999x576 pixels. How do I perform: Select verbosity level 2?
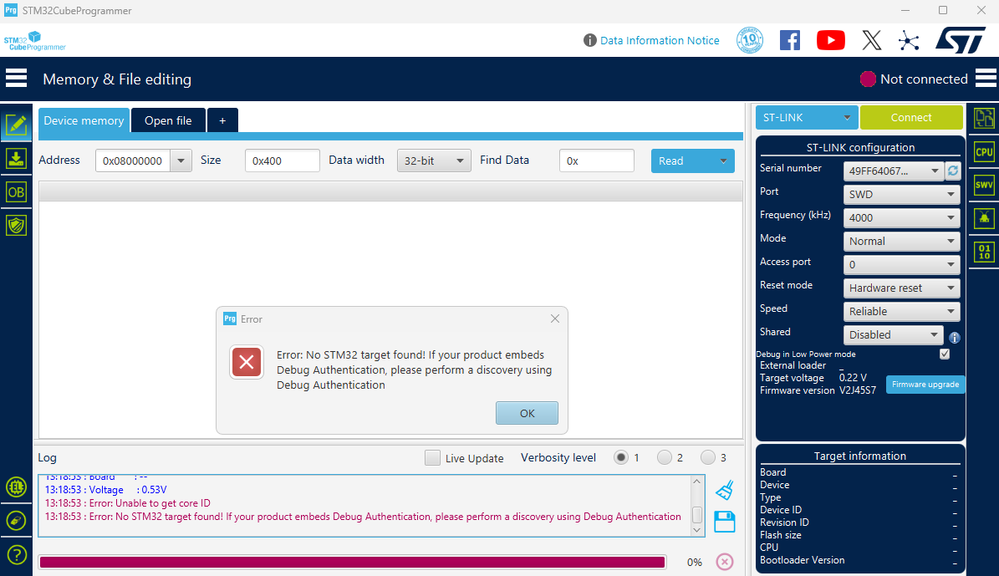click(664, 457)
